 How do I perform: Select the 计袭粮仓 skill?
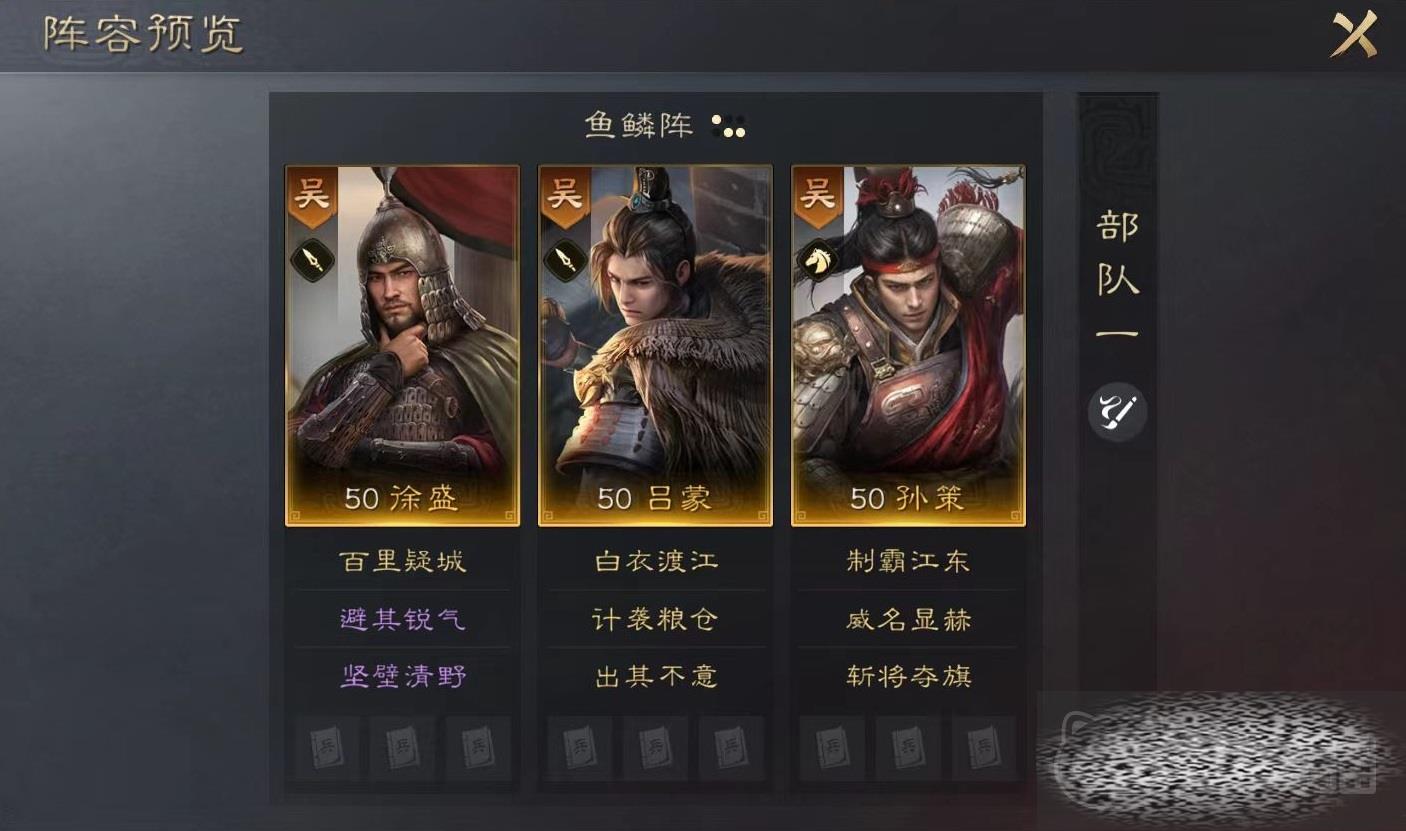(656, 619)
